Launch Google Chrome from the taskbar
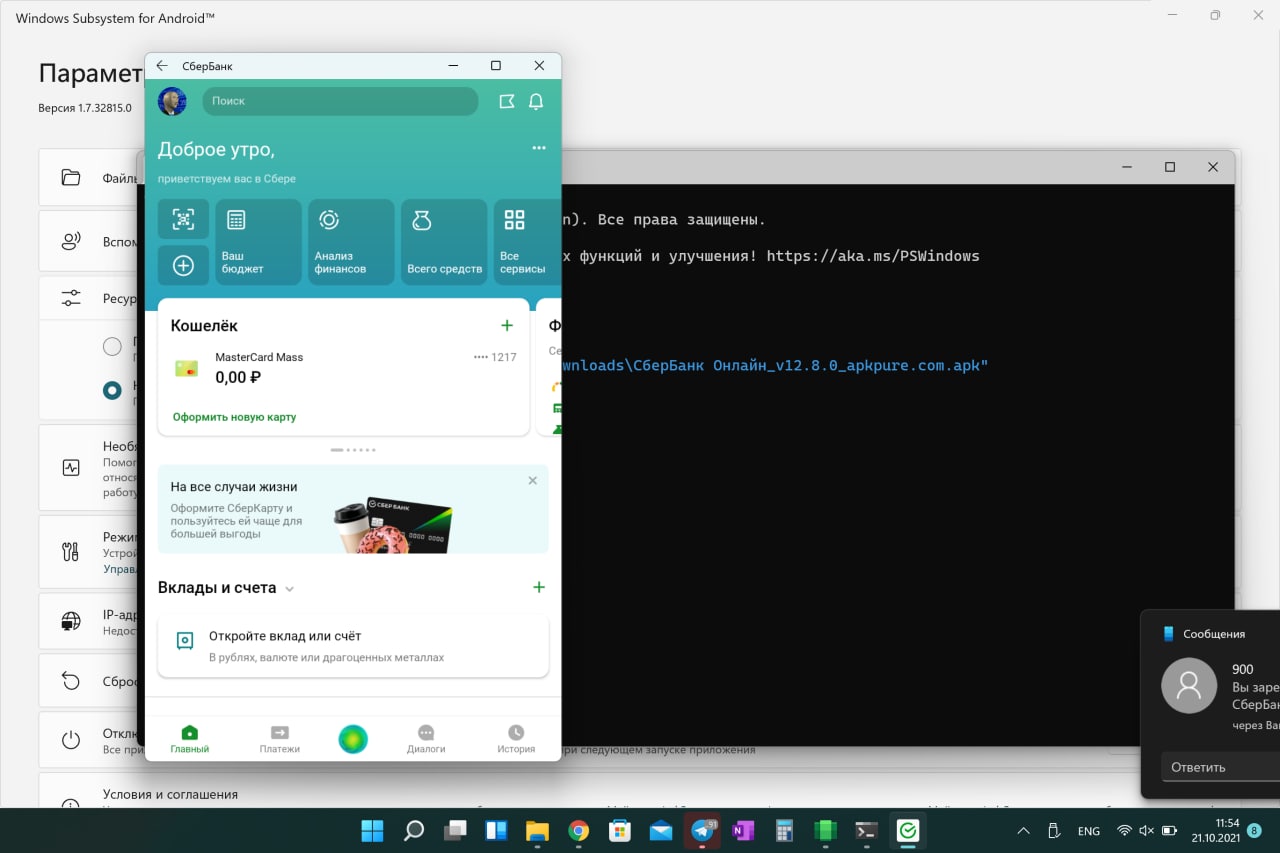This screenshot has height=853, width=1280. (x=578, y=830)
